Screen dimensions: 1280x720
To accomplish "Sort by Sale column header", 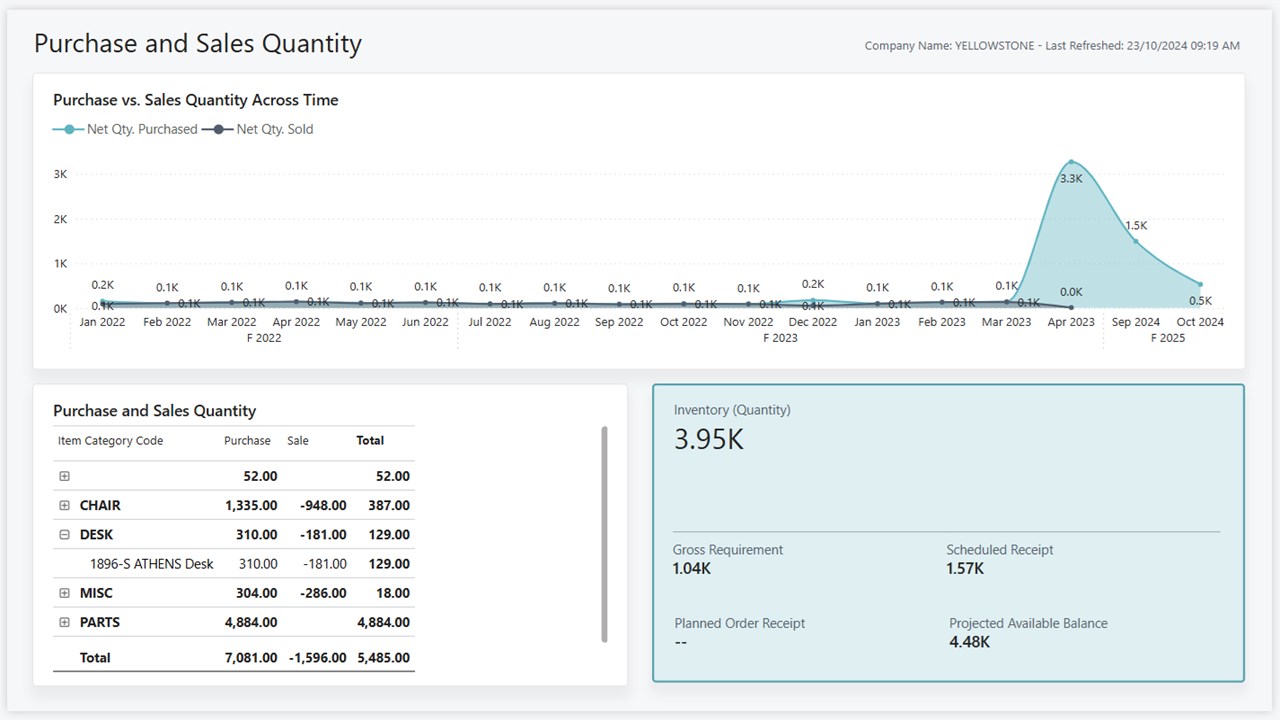I will pos(298,441).
